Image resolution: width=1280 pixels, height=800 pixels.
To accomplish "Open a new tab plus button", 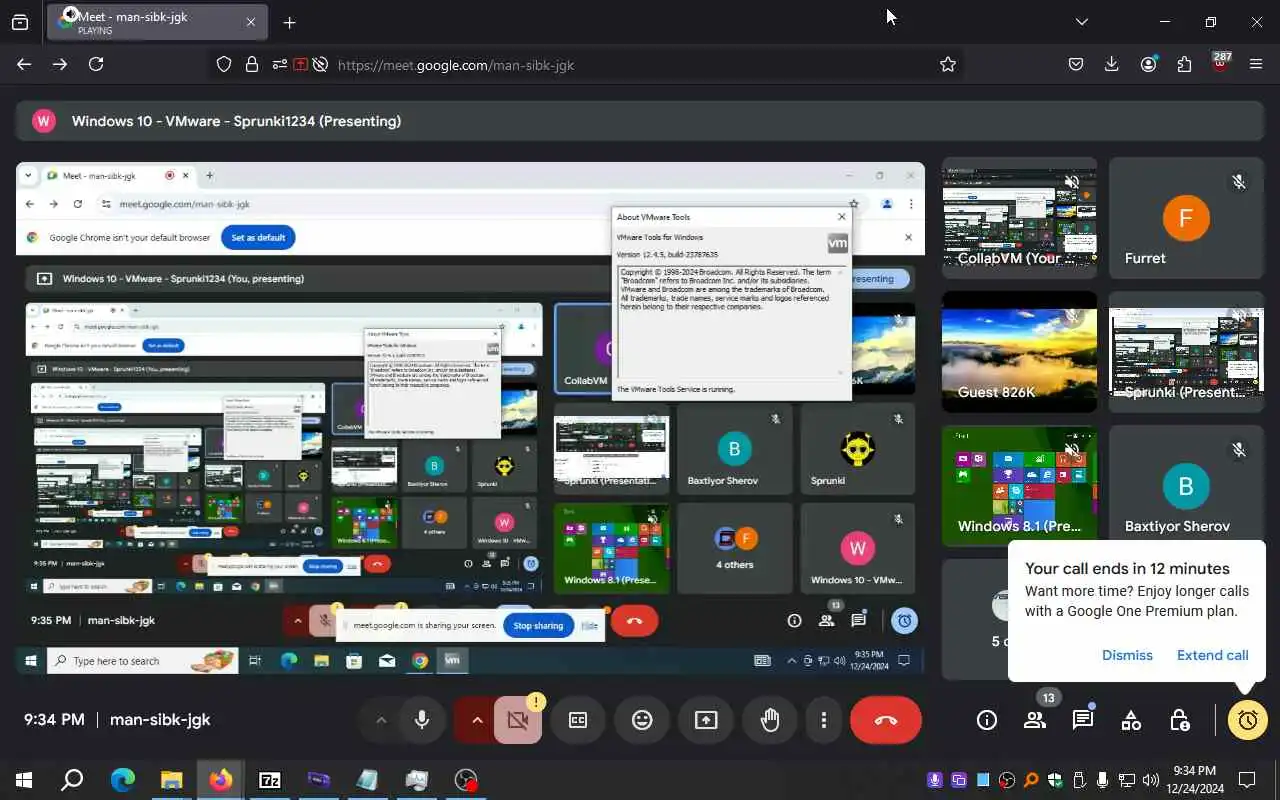I will (289, 22).
